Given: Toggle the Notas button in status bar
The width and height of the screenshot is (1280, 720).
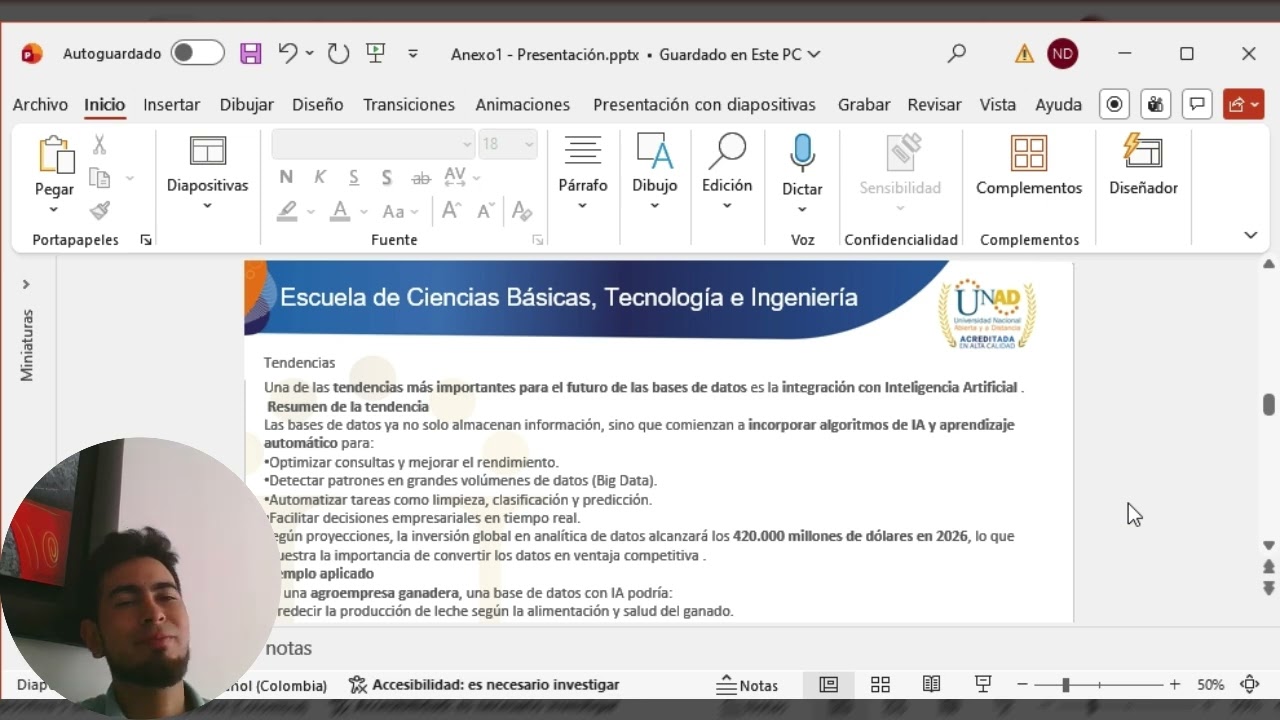Looking at the screenshot, I should pos(748,685).
